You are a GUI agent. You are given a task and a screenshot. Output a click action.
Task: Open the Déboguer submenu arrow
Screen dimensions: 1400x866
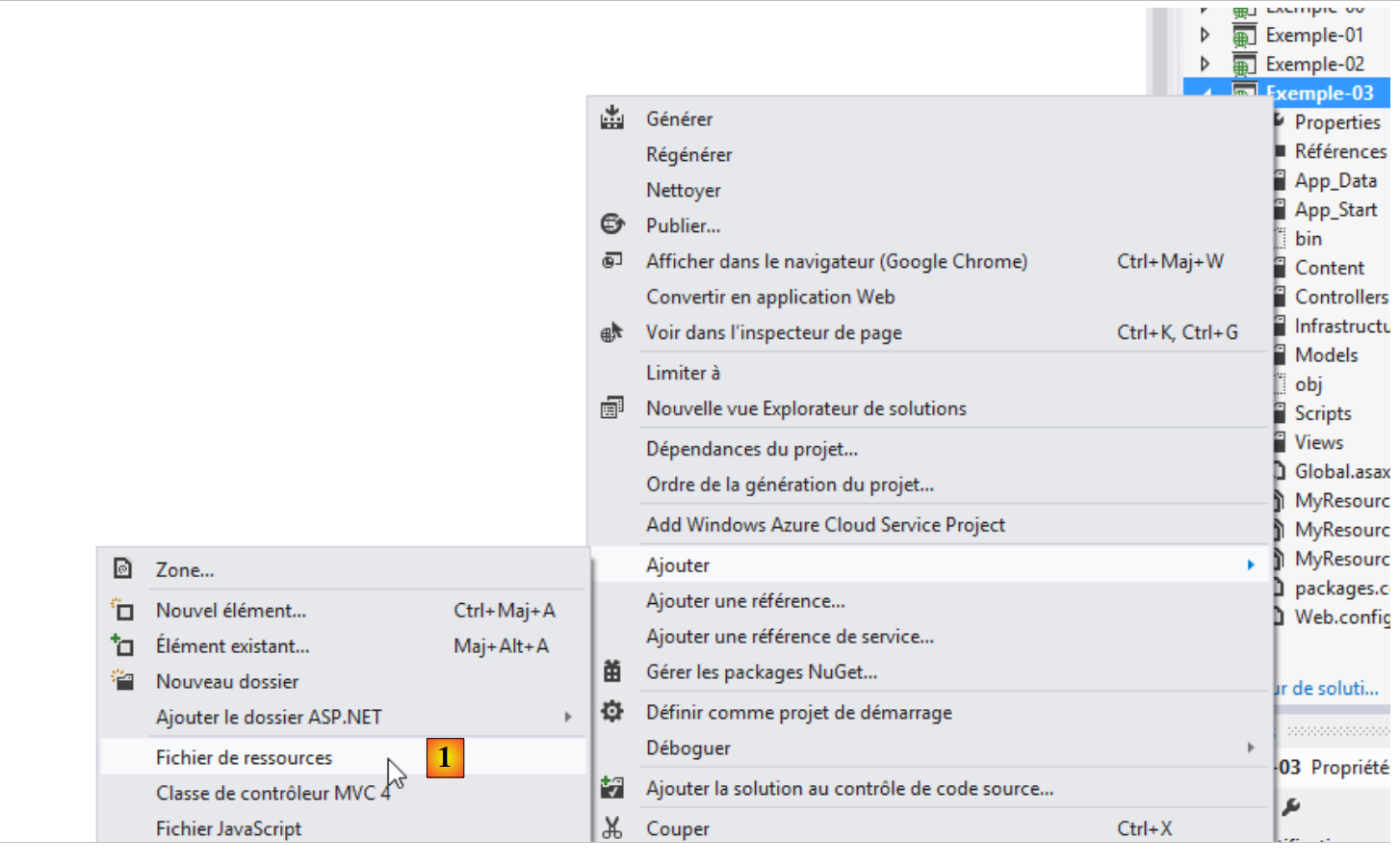pyautogui.click(x=1250, y=748)
